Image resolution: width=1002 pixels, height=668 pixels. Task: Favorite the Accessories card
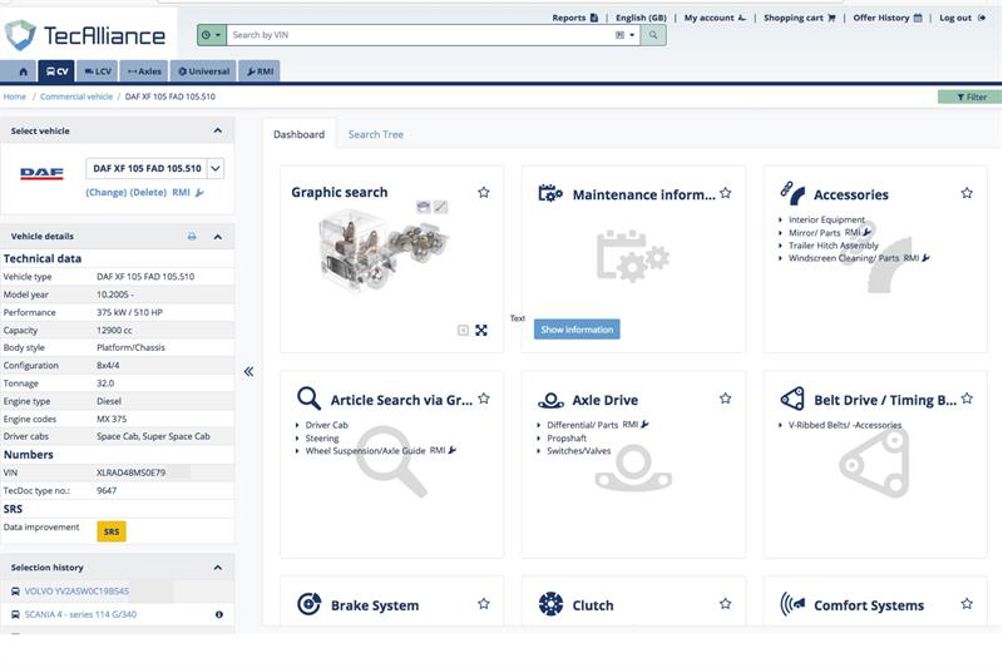coord(967,192)
